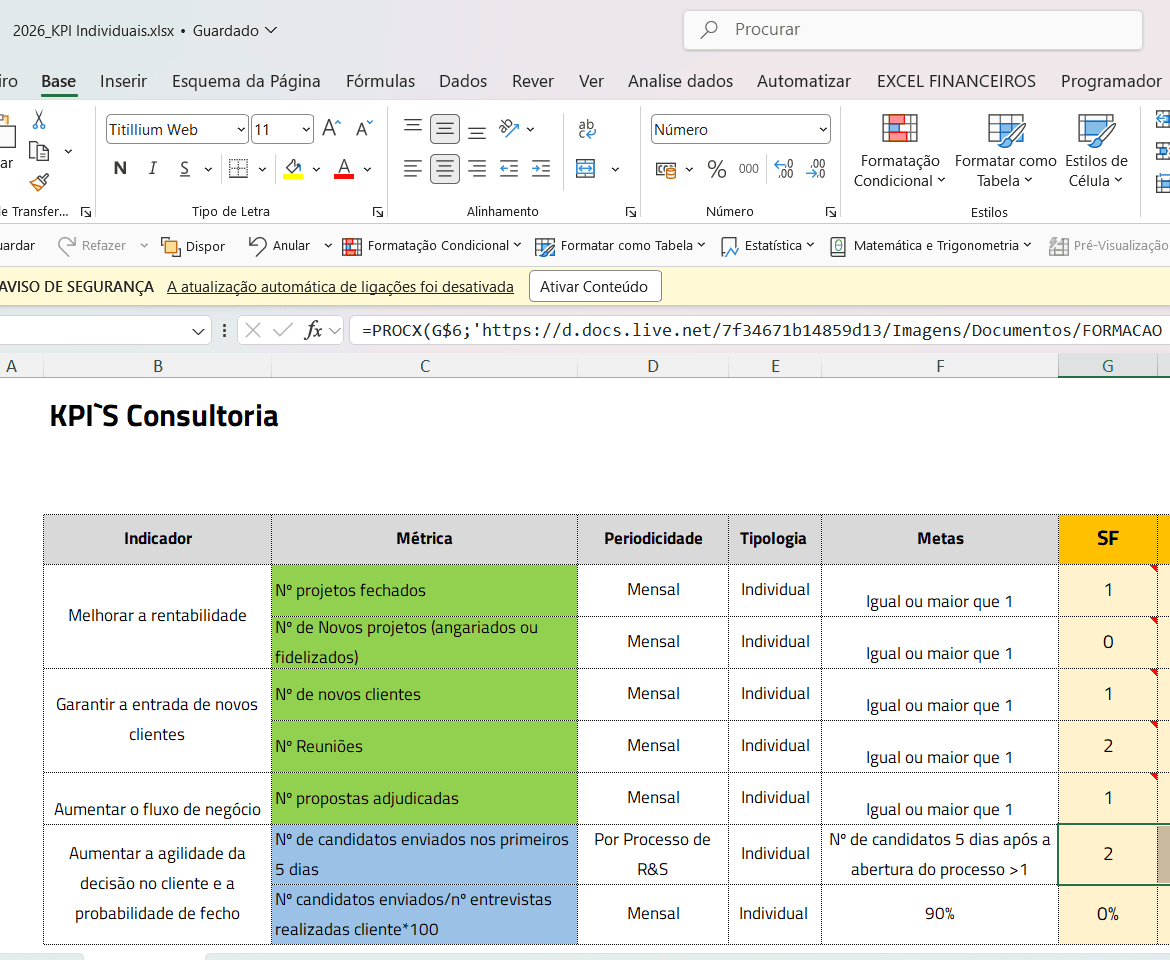Click decrease decimal places icon

pos(816,169)
